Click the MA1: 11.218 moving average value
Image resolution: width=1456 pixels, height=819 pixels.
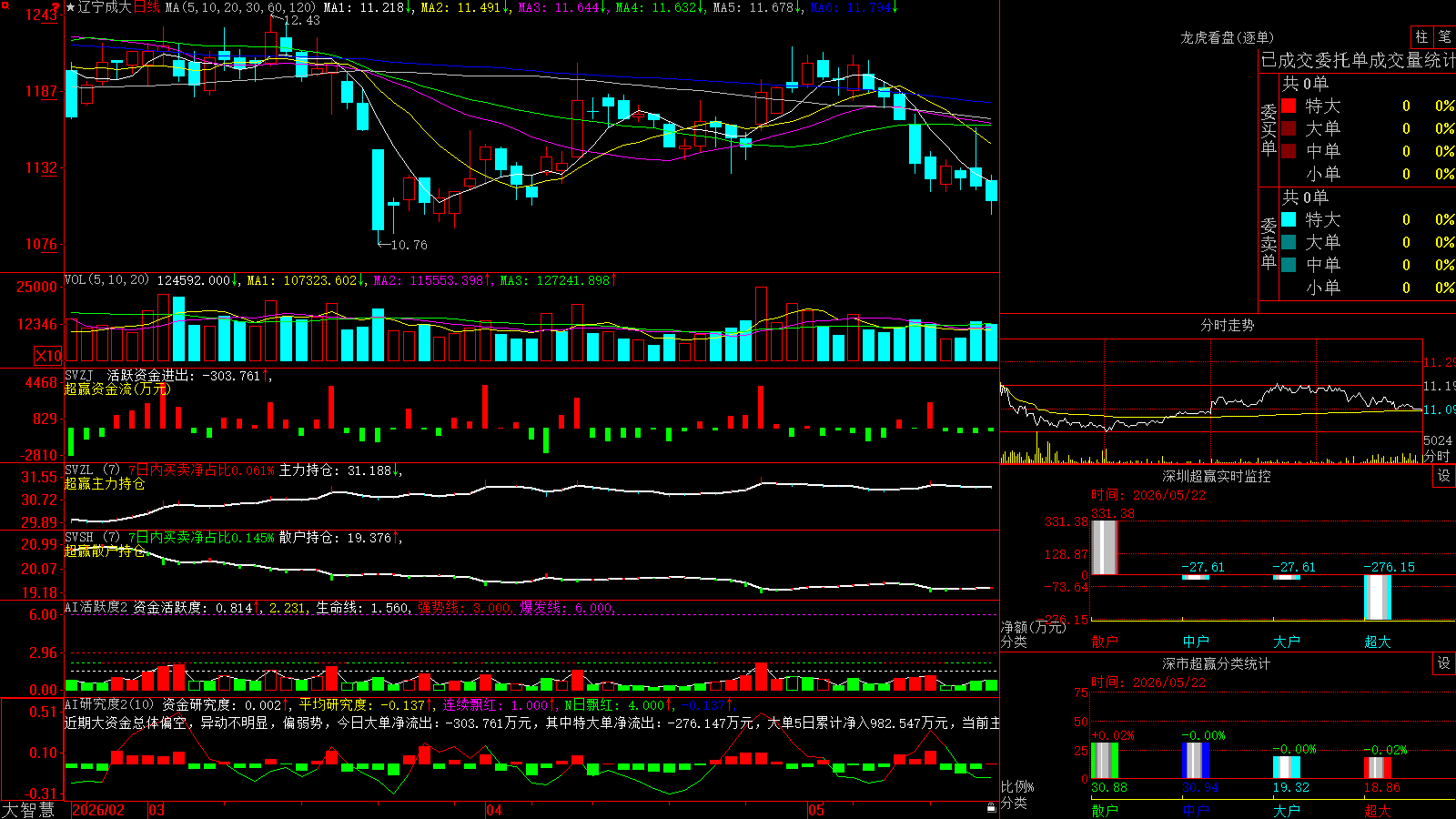tap(368, 7)
